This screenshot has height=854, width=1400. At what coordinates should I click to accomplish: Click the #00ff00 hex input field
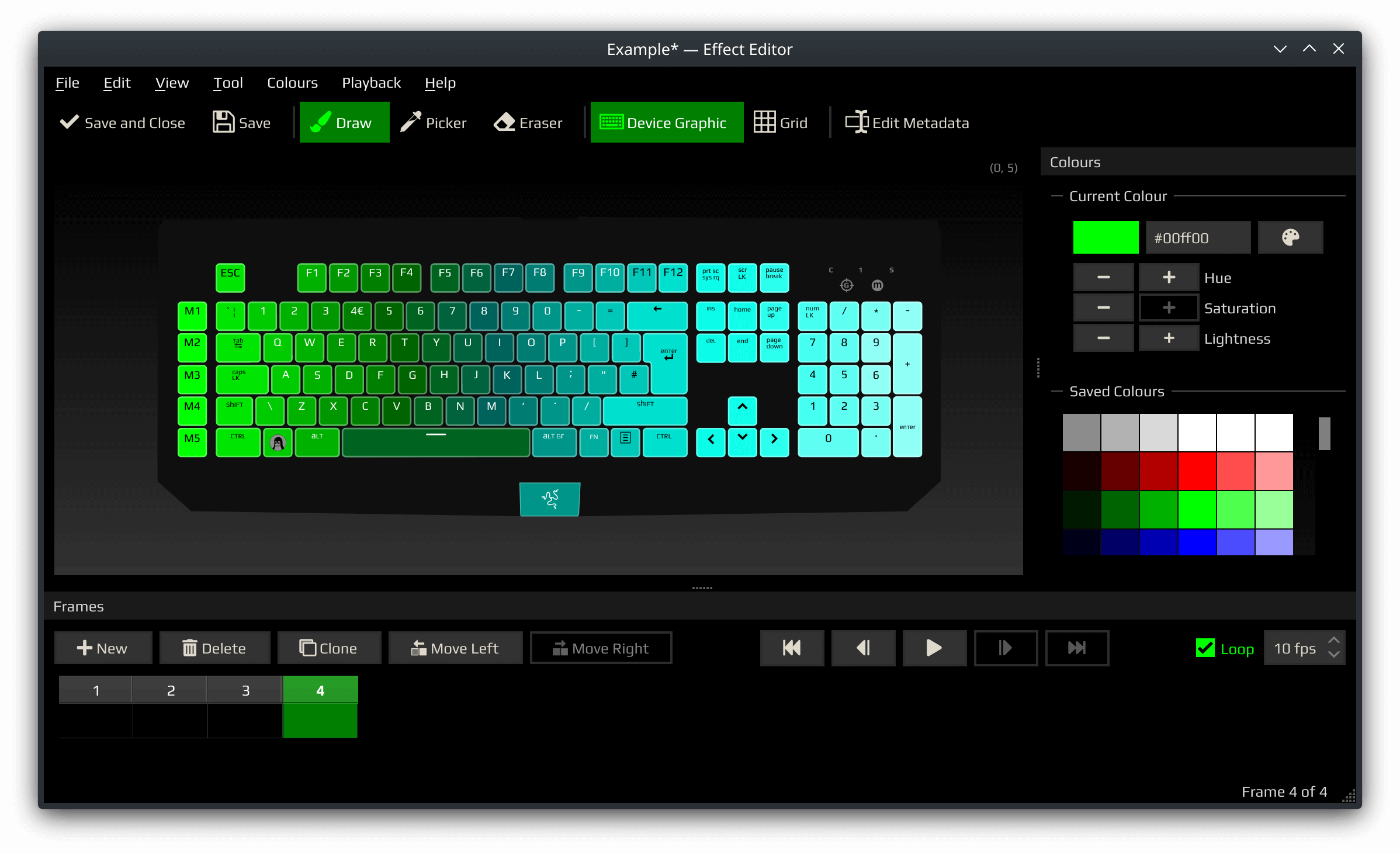pos(1197,237)
